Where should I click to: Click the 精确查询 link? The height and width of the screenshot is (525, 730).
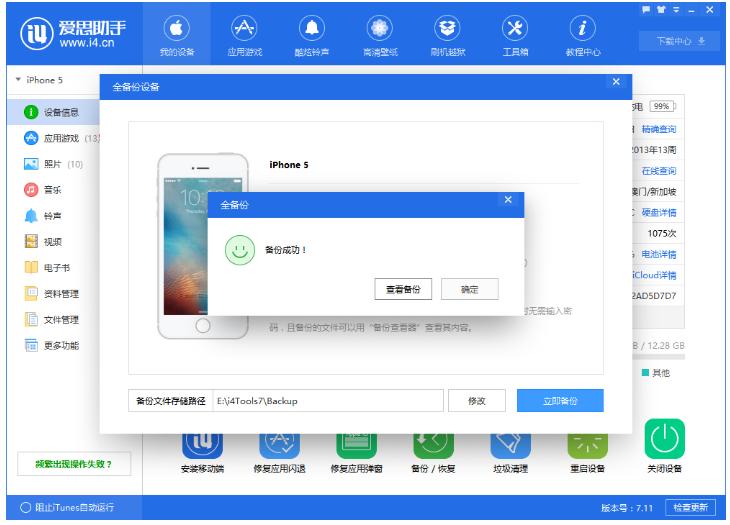point(659,129)
